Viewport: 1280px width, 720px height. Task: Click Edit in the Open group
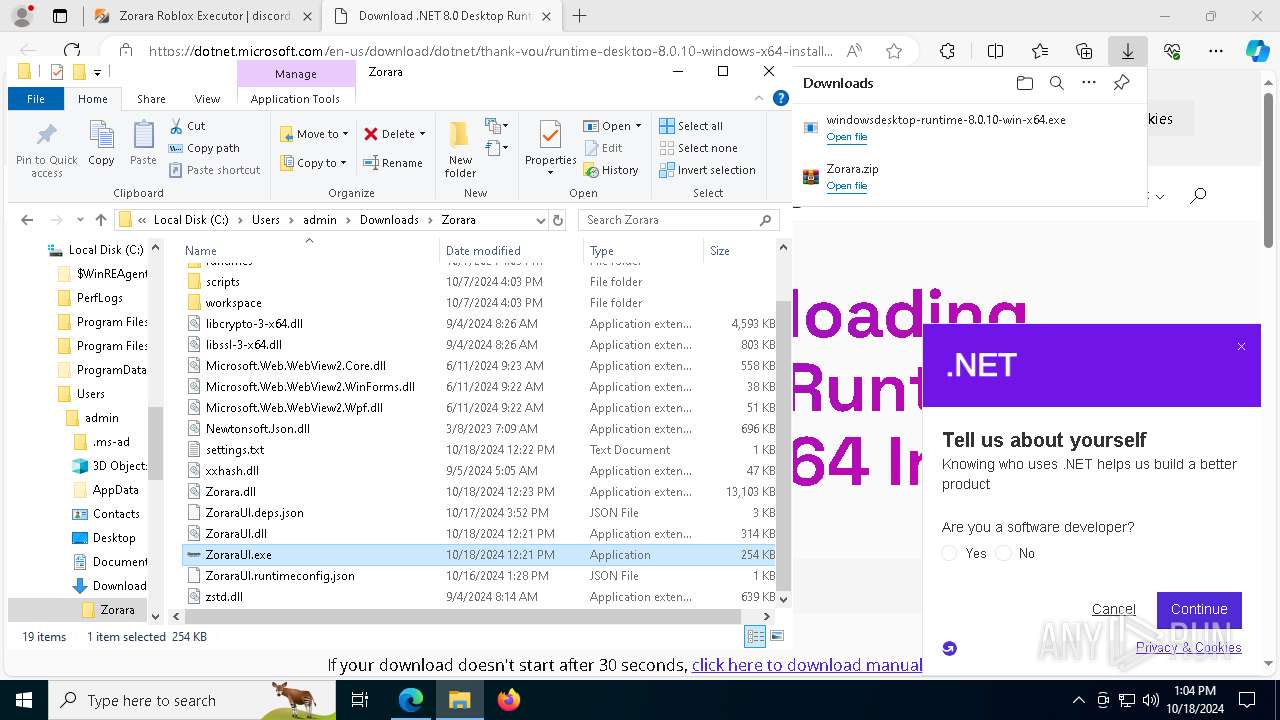click(x=603, y=148)
